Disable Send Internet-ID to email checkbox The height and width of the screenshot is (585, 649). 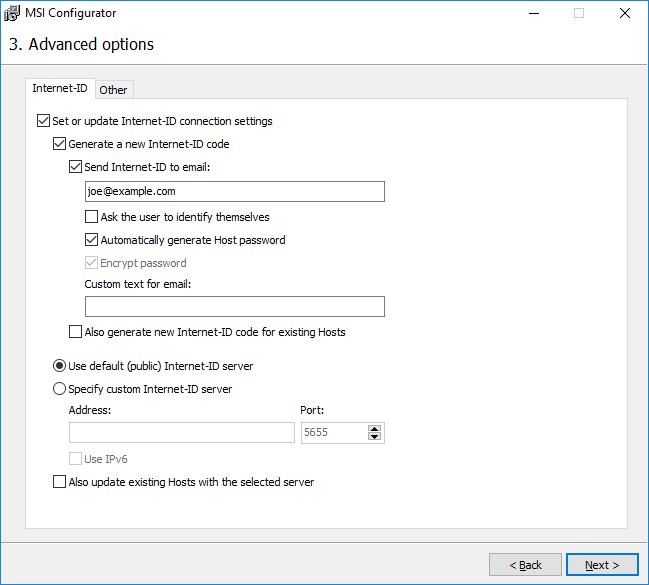(76, 167)
